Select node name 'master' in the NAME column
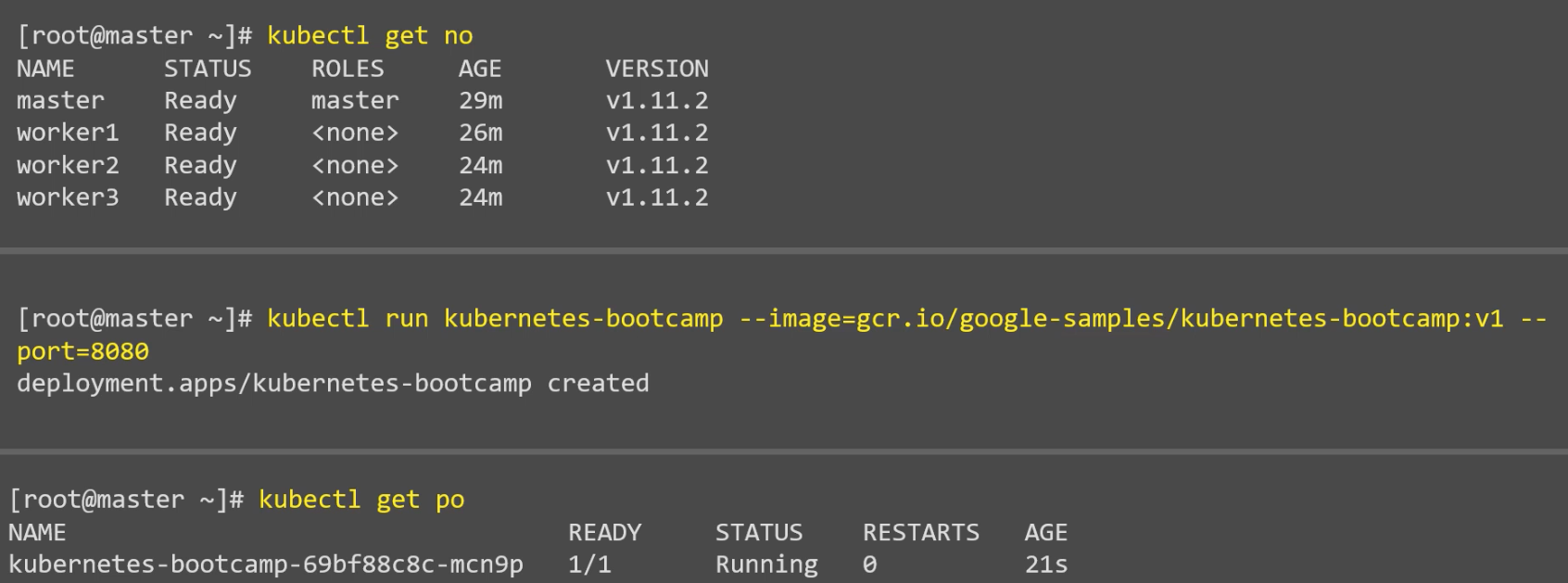The height and width of the screenshot is (583, 1568). (x=60, y=100)
